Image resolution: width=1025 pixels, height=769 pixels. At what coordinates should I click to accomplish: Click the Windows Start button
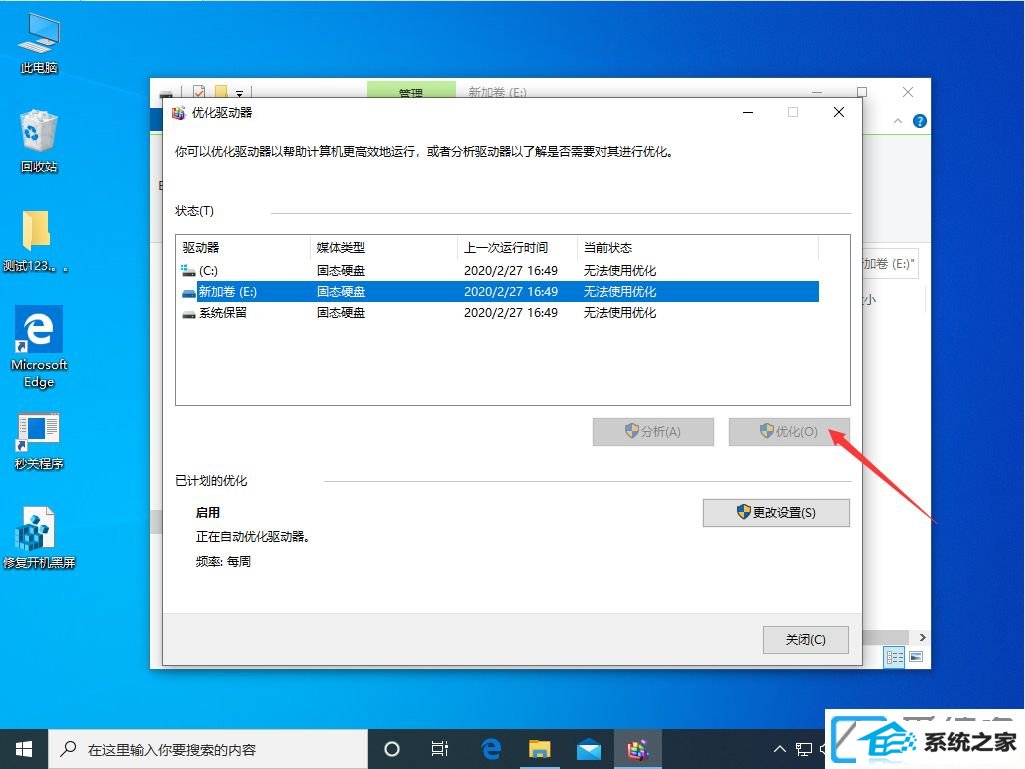pyautogui.click(x=24, y=749)
